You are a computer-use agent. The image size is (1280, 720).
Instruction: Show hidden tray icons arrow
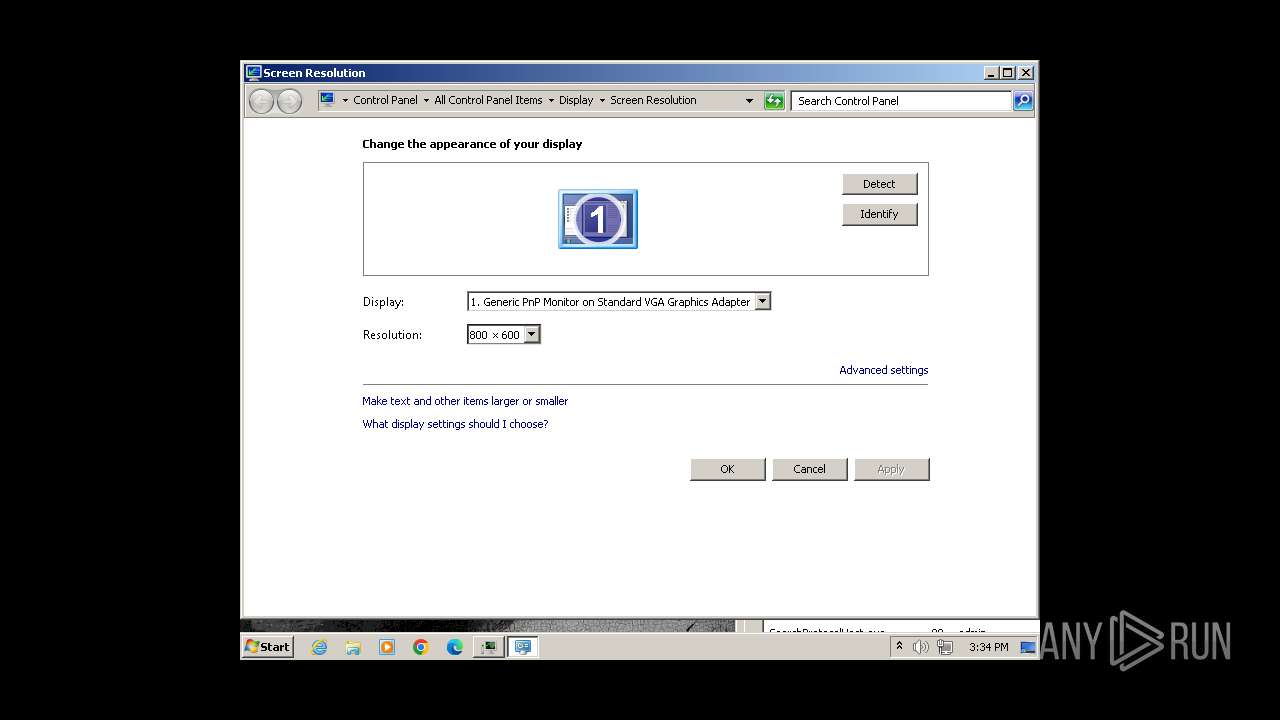tap(899, 647)
